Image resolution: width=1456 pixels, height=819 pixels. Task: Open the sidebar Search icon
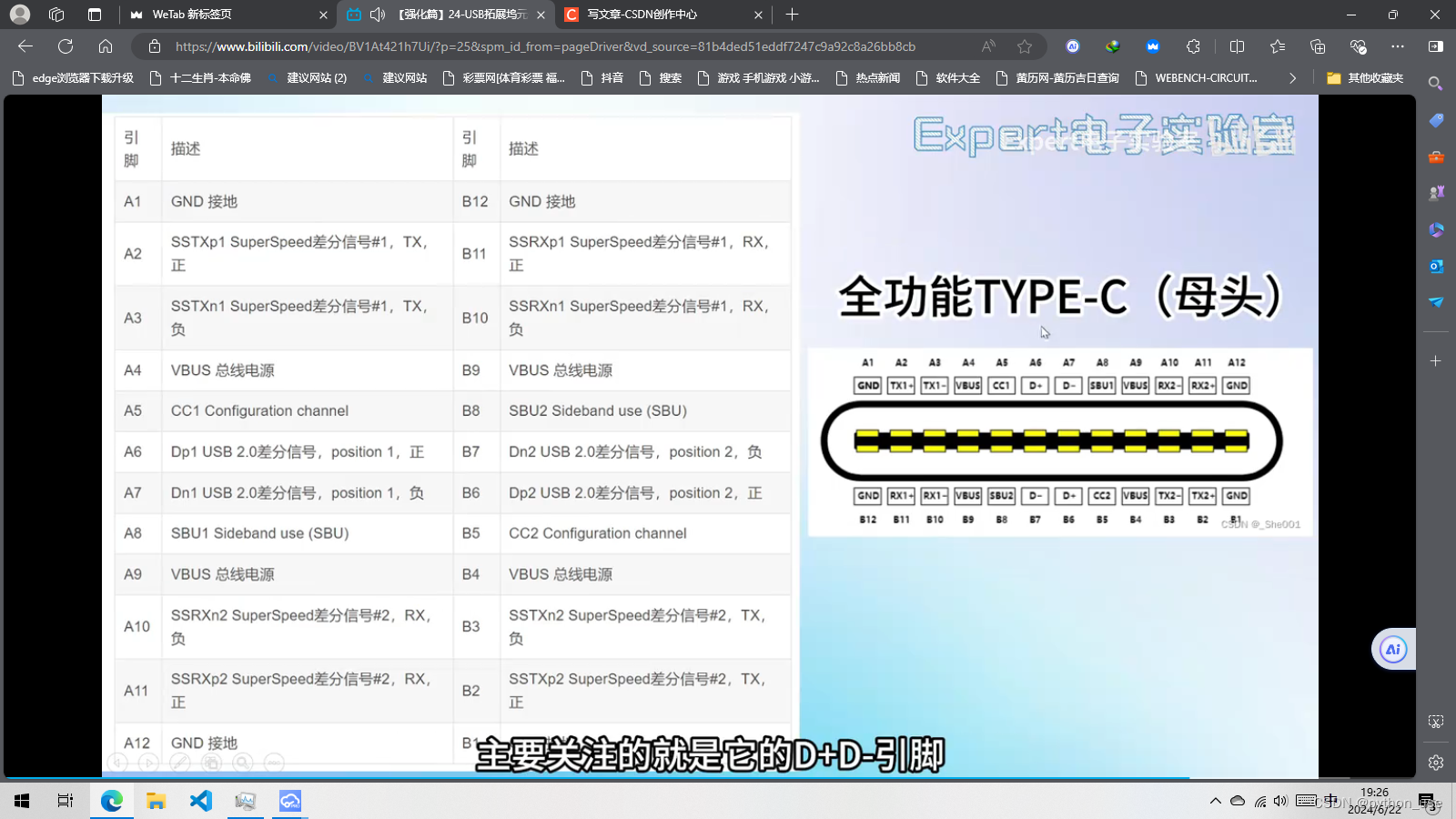tap(1436, 84)
